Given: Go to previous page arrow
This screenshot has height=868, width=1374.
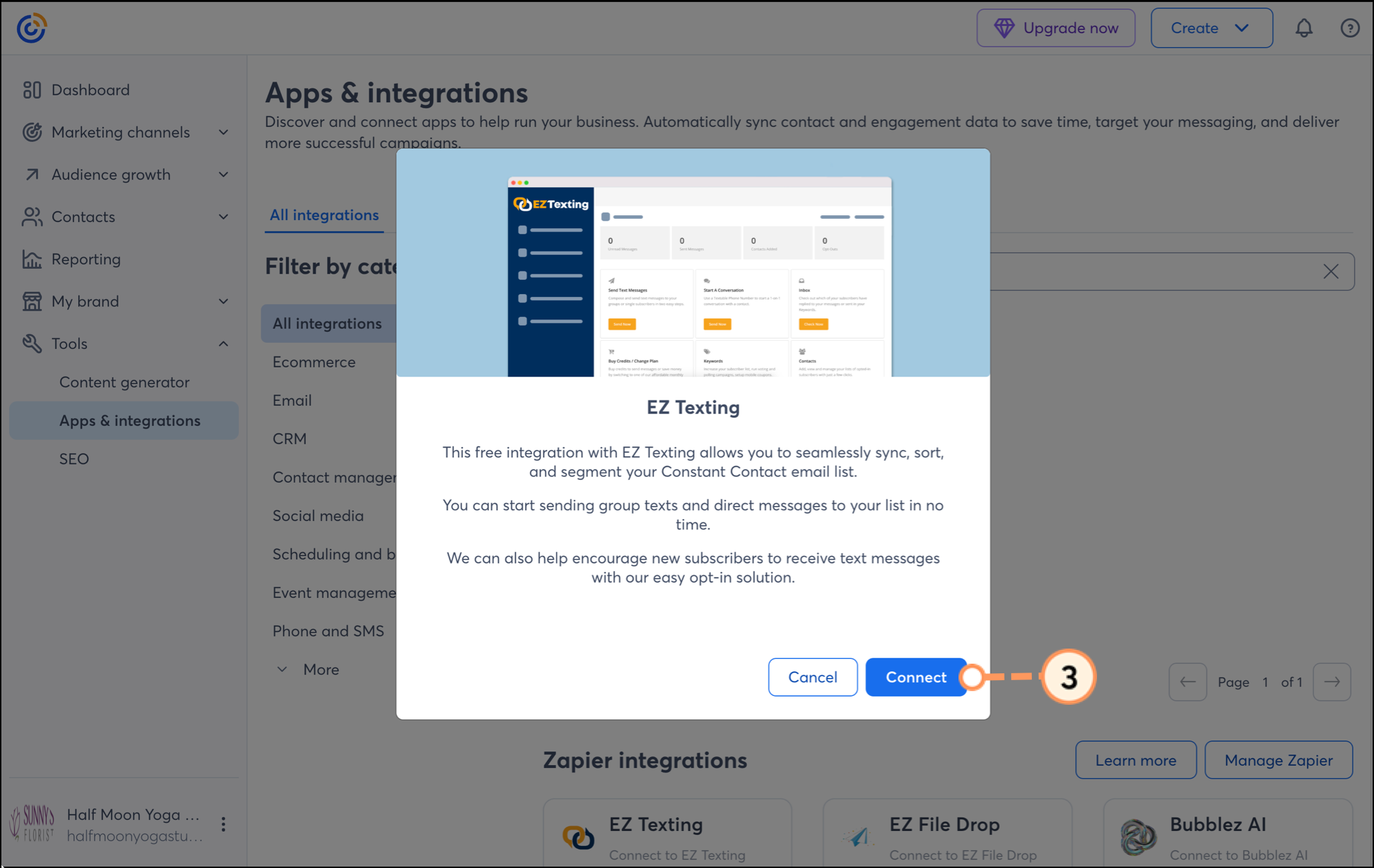Looking at the screenshot, I should (x=1188, y=682).
